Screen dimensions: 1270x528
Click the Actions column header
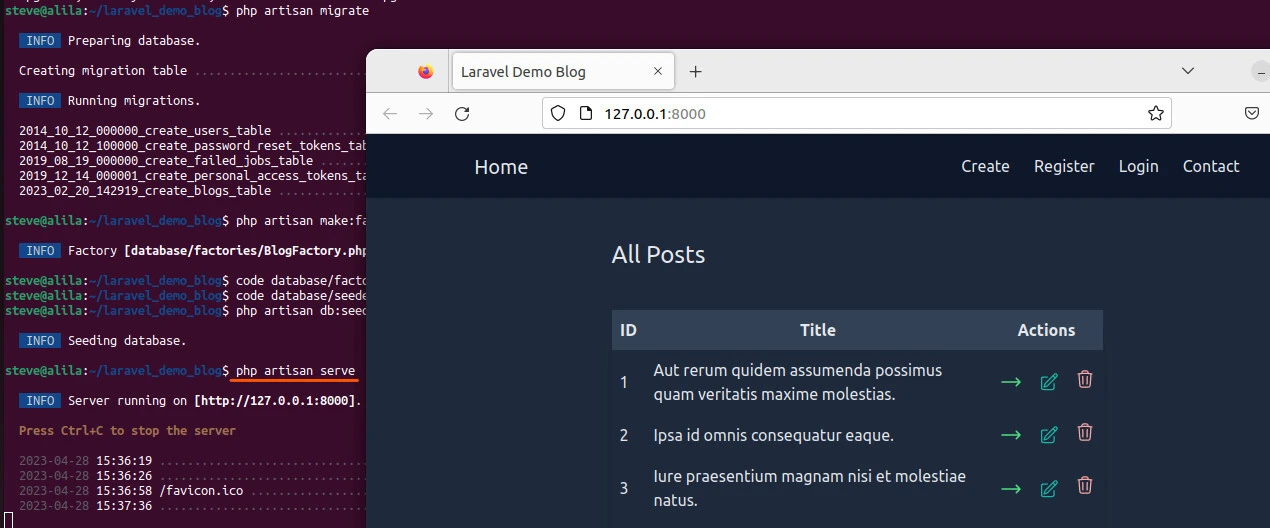click(1046, 330)
